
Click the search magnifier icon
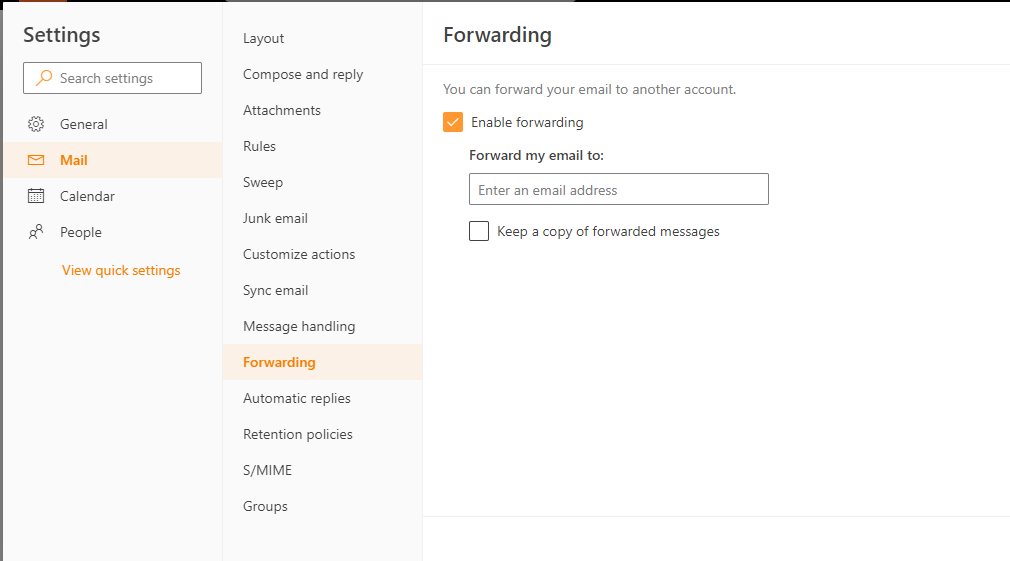[x=44, y=78]
